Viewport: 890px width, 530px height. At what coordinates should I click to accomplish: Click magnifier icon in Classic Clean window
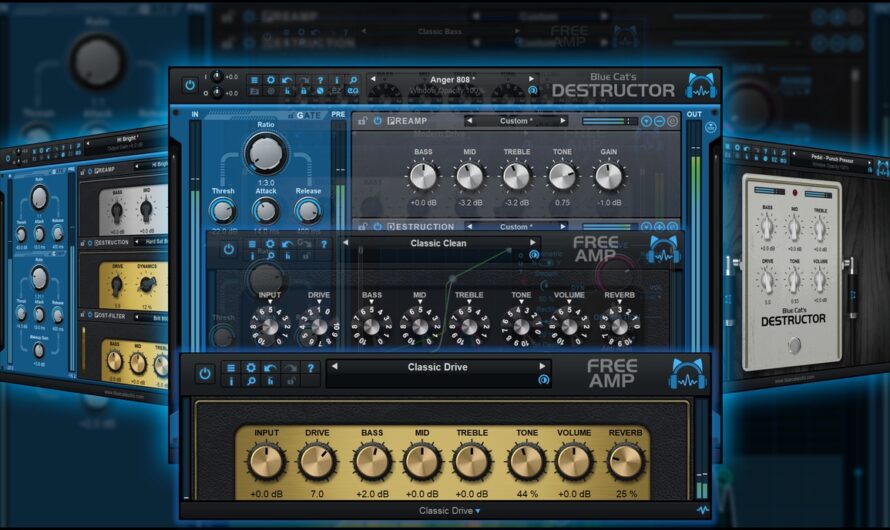[270, 256]
